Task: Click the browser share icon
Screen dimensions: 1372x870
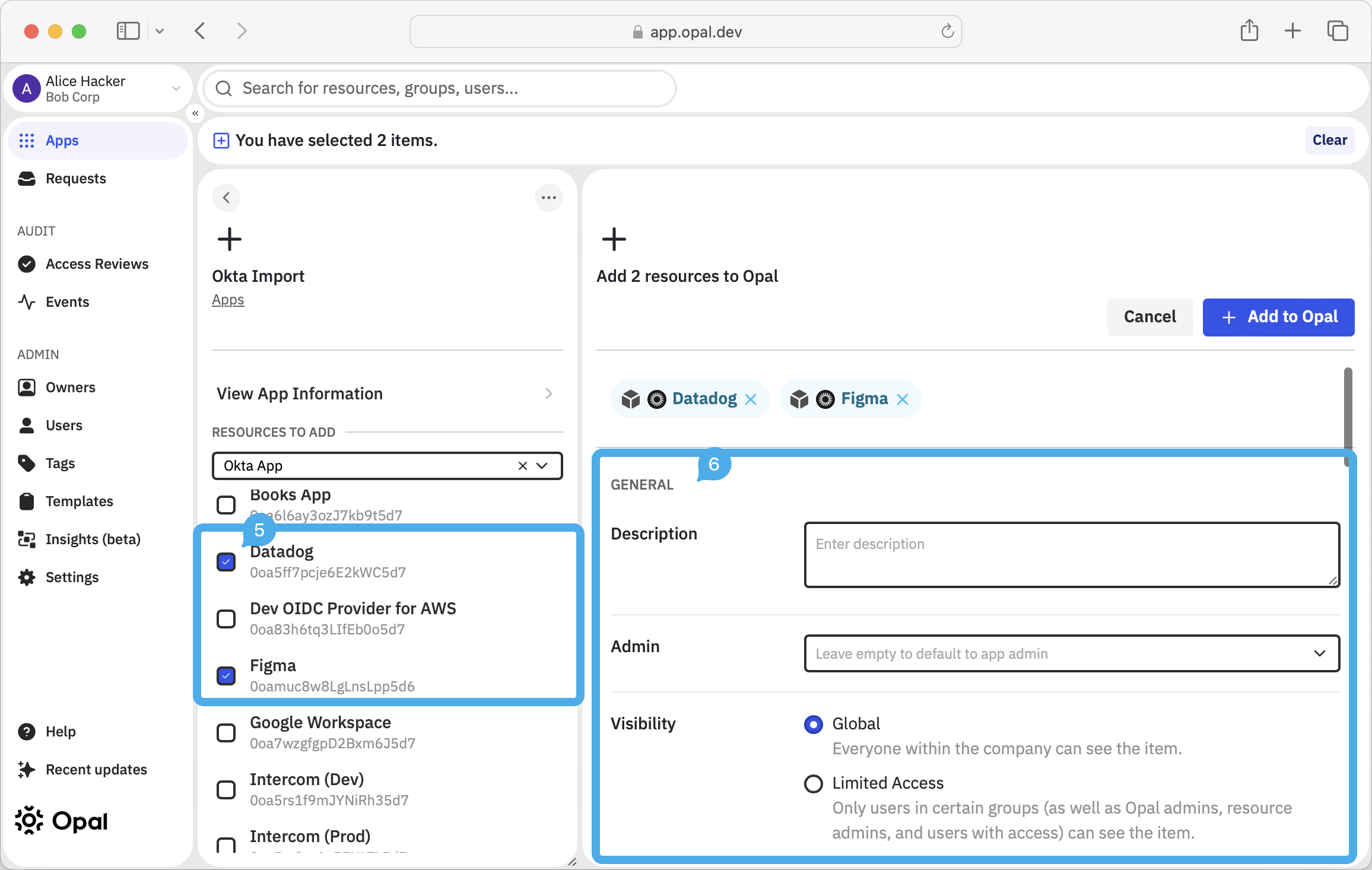Action: [1249, 31]
